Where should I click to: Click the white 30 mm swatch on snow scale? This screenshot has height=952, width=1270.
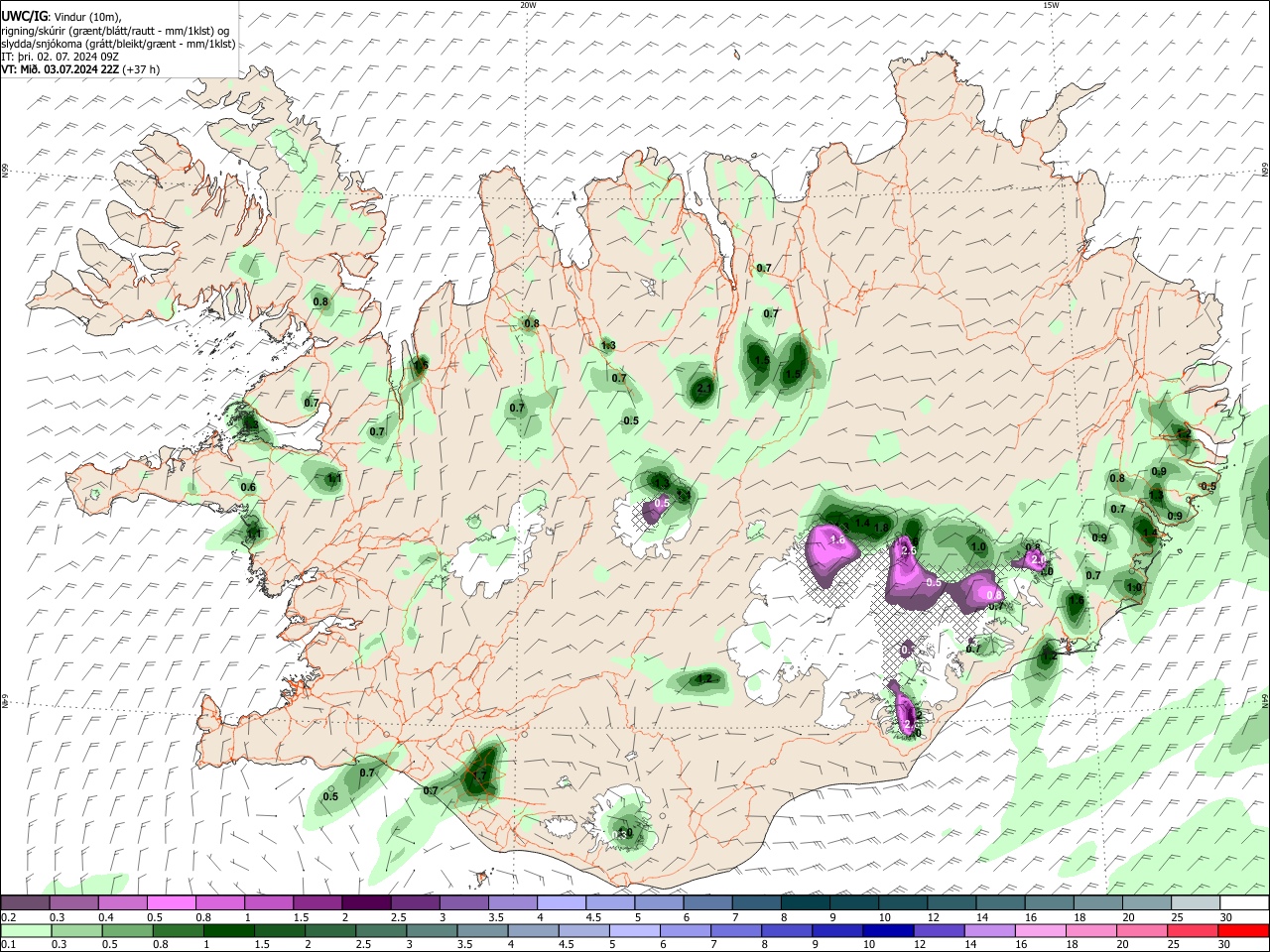[1245, 903]
